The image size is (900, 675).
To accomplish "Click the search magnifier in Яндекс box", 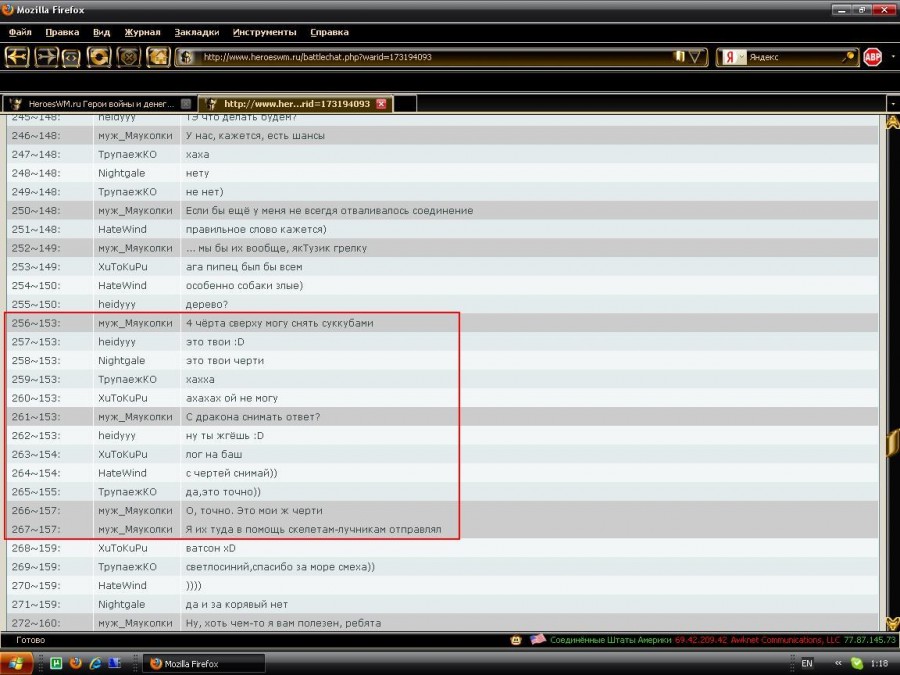I will coord(849,57).
